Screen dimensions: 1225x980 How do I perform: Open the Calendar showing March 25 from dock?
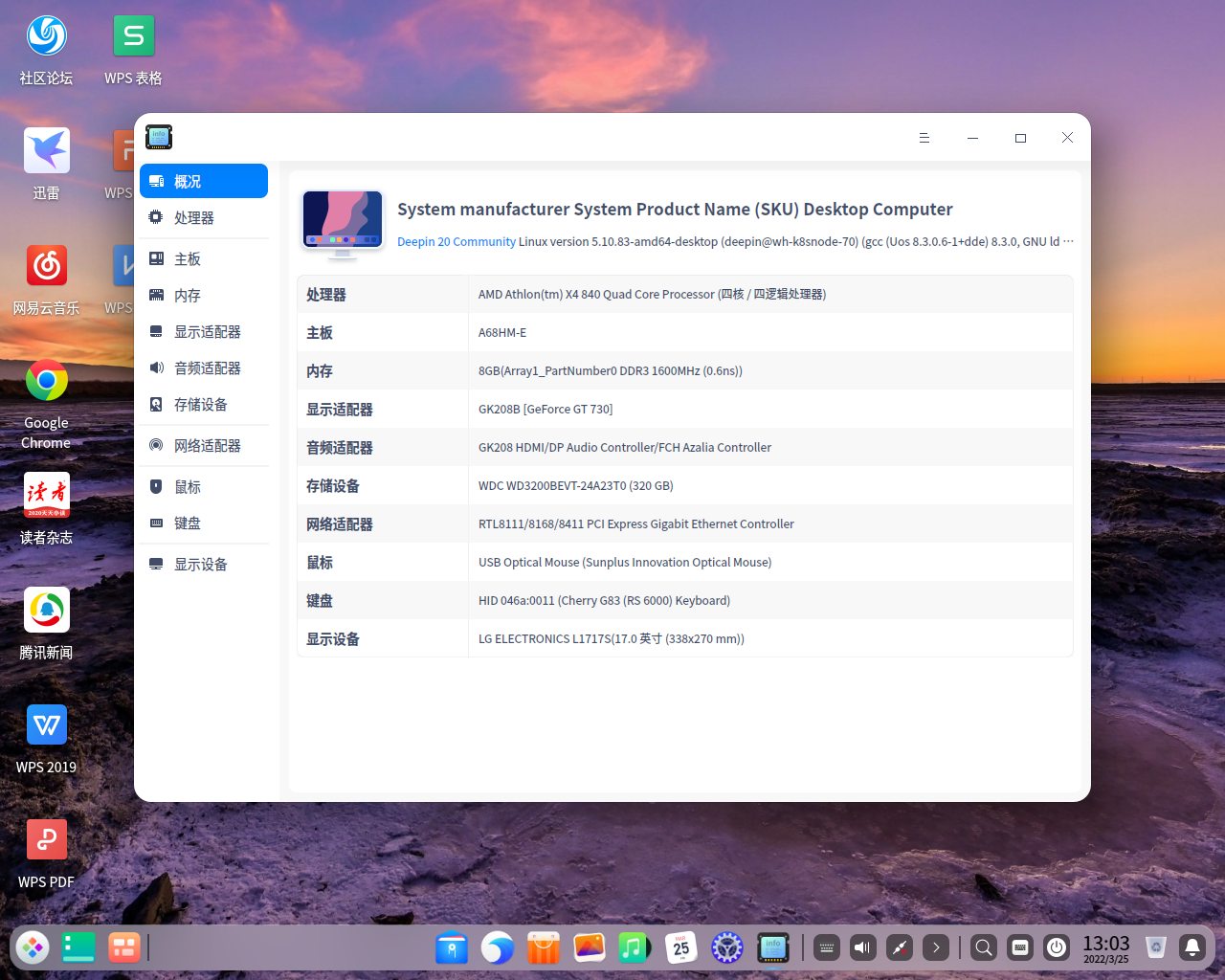coord(681,947)
